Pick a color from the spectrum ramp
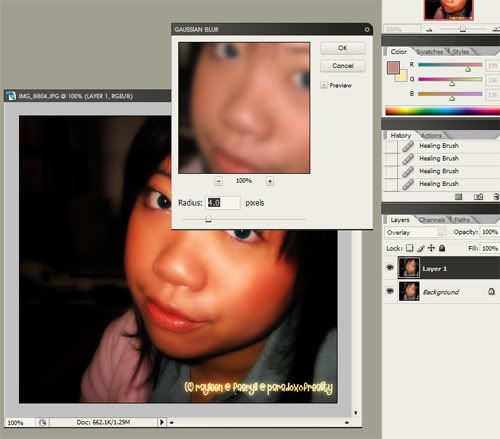 pos(443,110)
